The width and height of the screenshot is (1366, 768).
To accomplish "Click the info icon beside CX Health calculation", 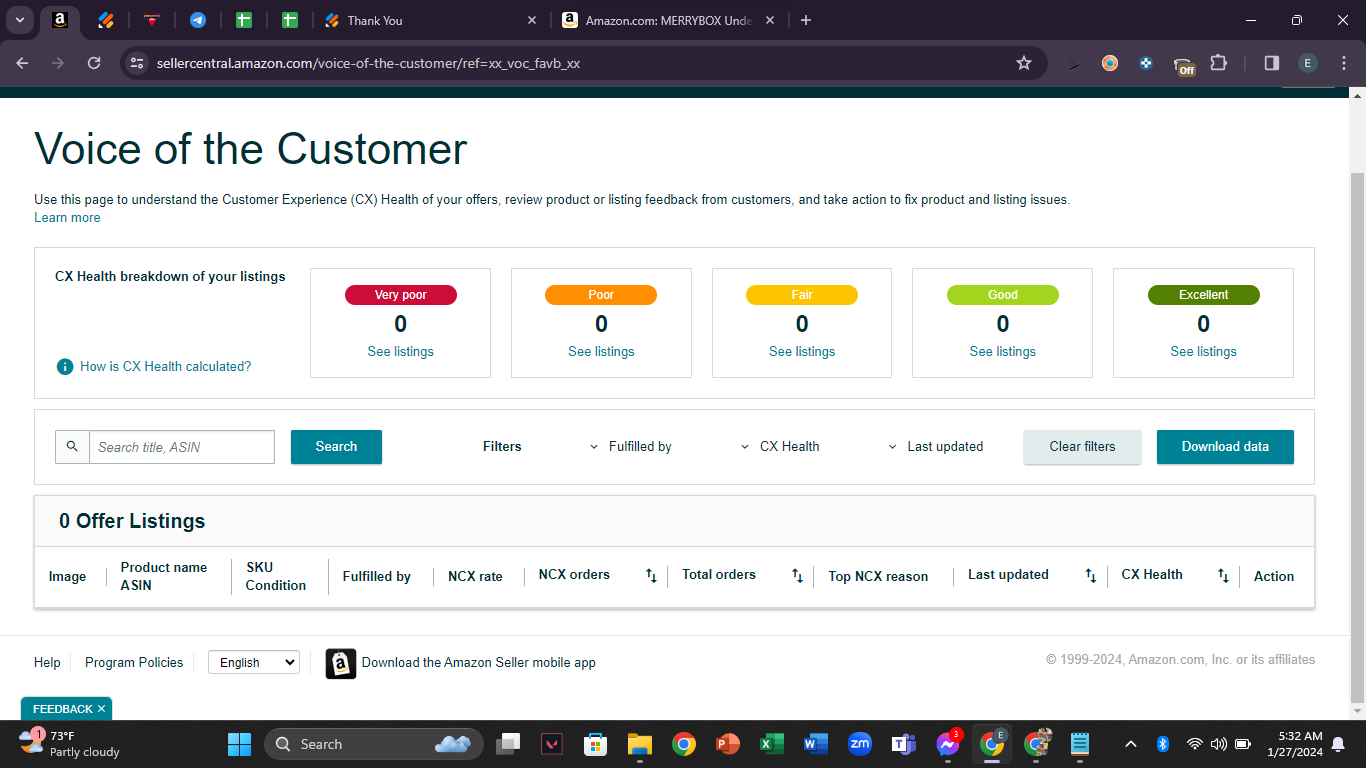I will (x=65, y=367).
